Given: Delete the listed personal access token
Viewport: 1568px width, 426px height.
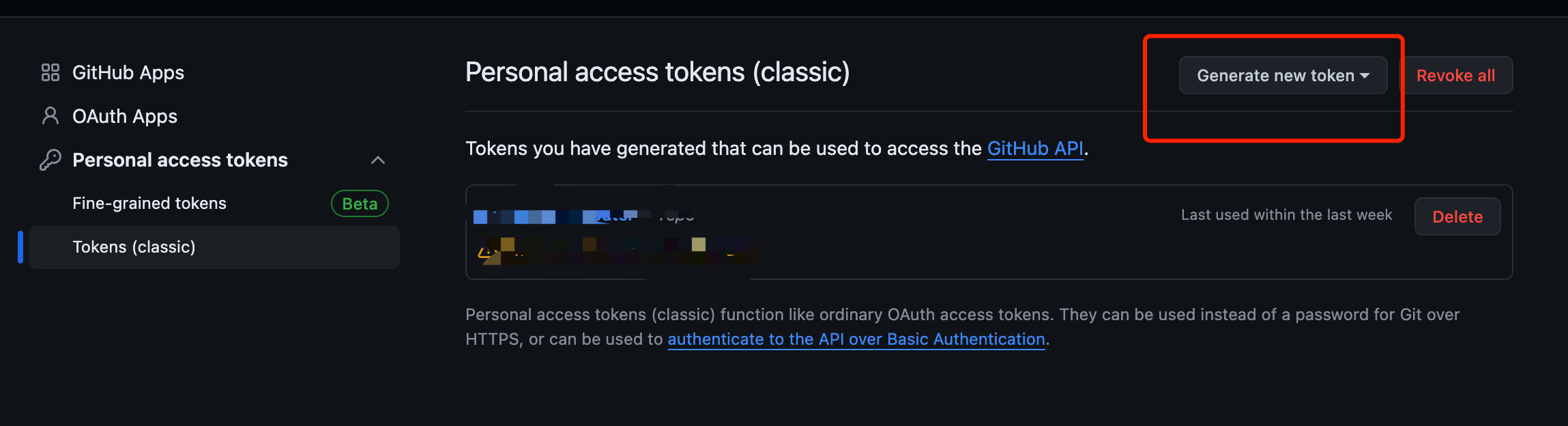Looking at the screenshot, I should pos(1457,216).
